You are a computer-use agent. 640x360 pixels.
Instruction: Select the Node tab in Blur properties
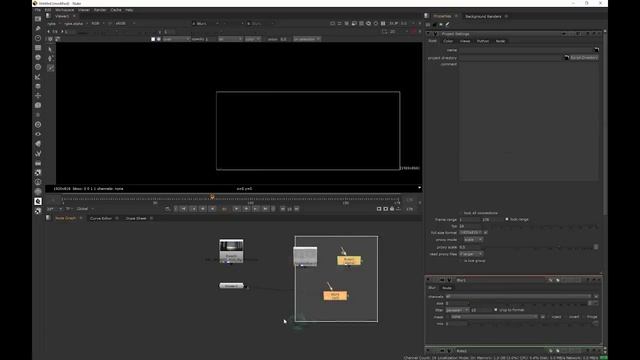point(447,288)
